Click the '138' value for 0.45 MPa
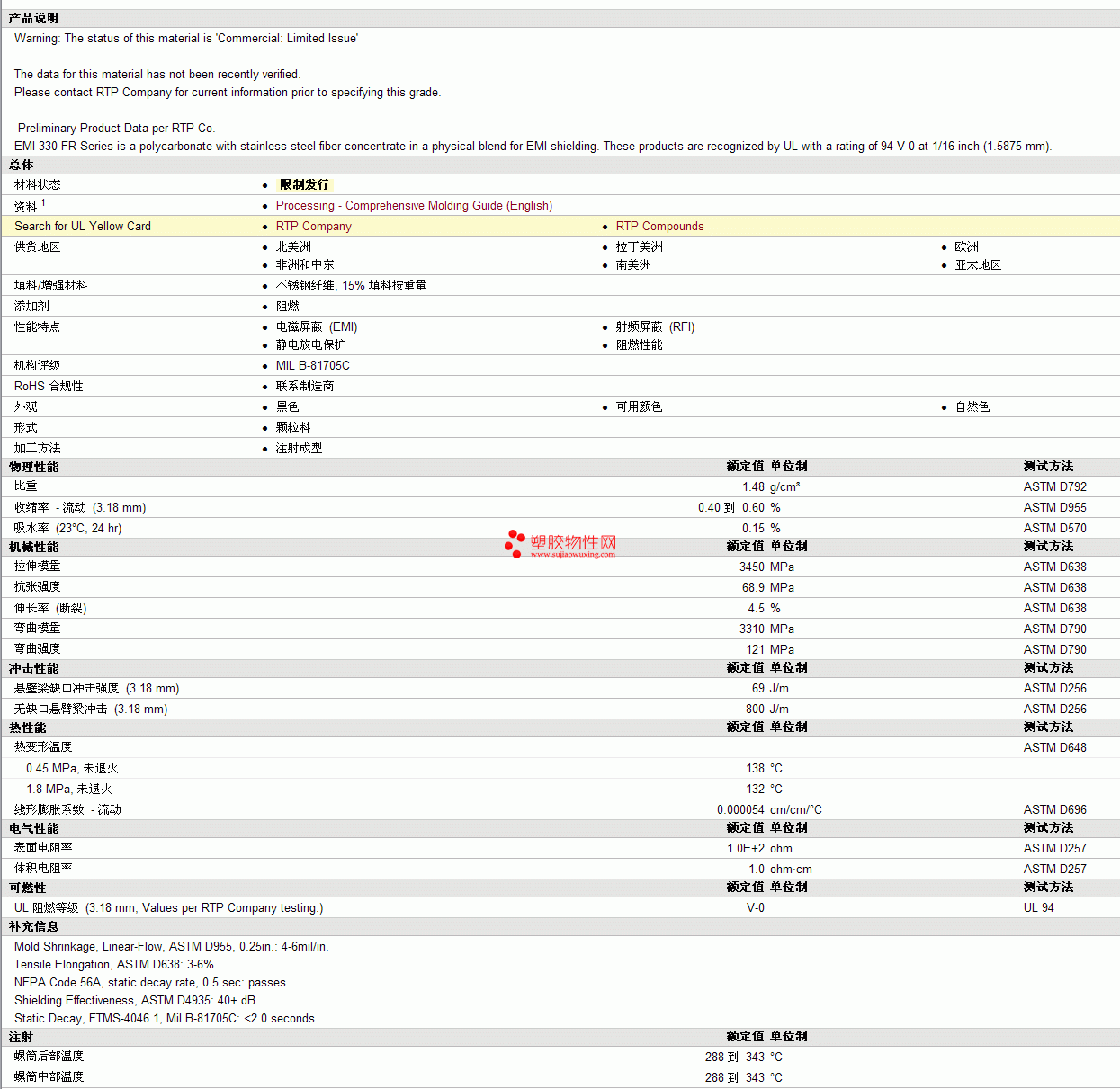Image resolution: width=1120 pixels, height=1089 pixels. tap(755, 768)
